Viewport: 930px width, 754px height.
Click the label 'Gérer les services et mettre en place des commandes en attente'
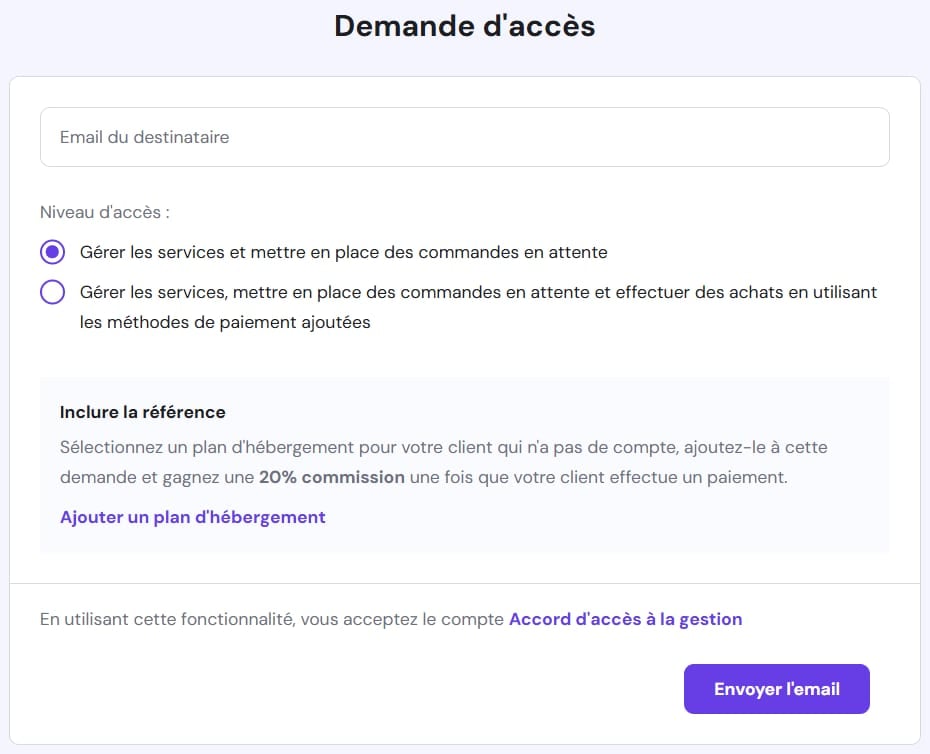pos(343,252)
